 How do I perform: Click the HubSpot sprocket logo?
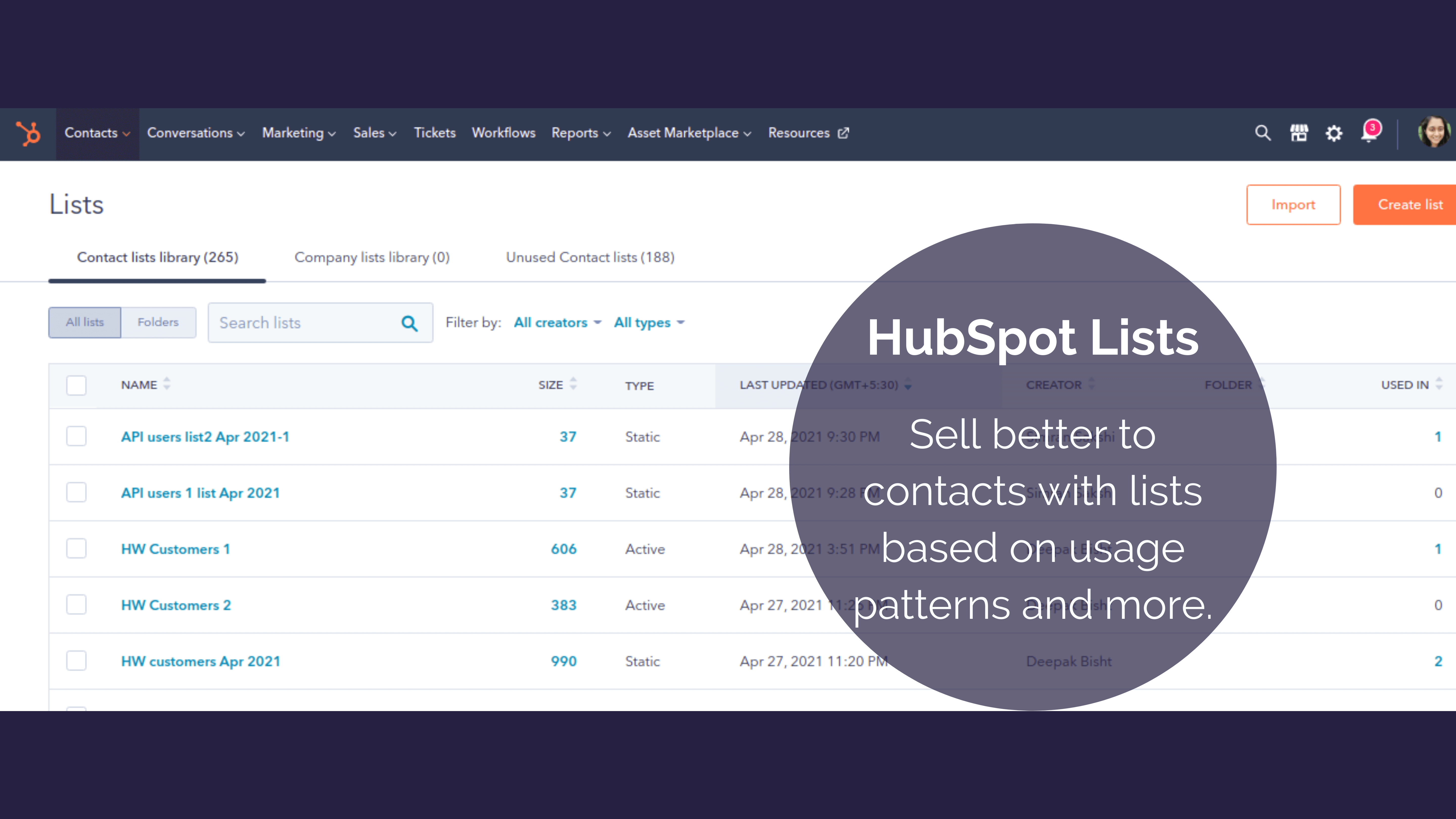(28, 133)
